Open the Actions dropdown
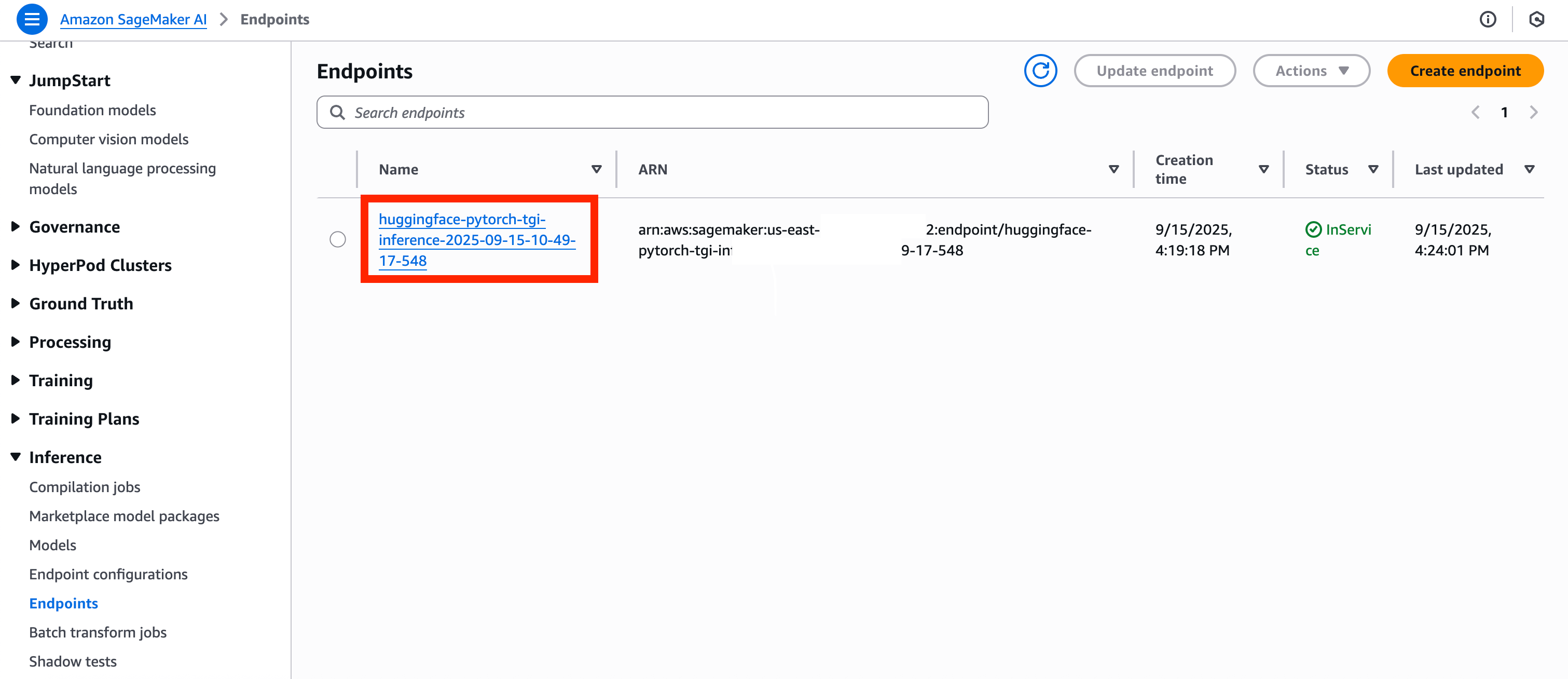1568x679 pixels. (1311, 71)
